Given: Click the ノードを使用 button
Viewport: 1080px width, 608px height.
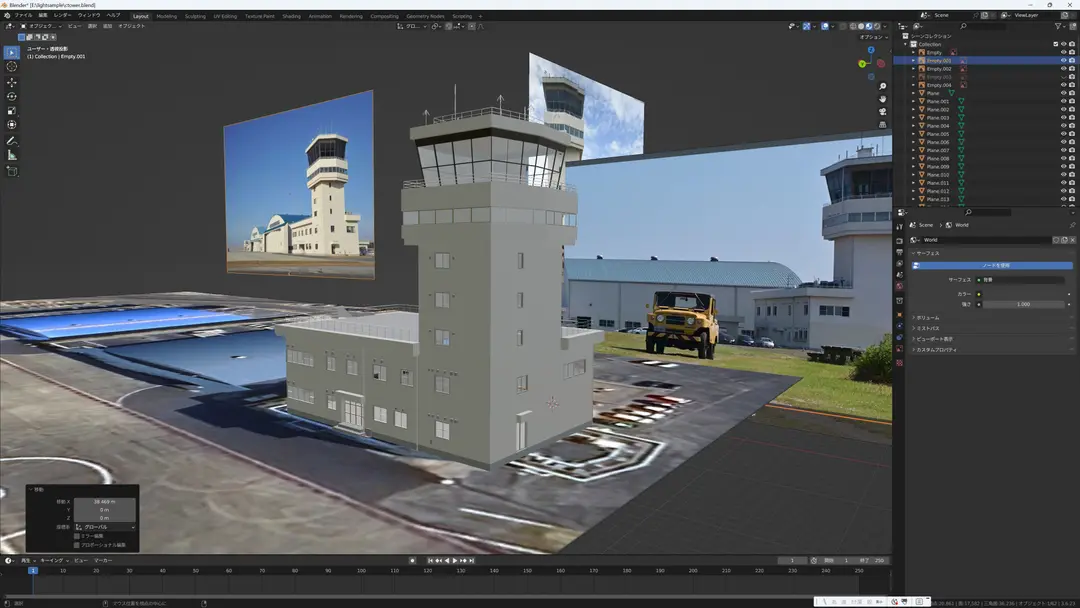Looking at the screenshot, I should point(992,265).
